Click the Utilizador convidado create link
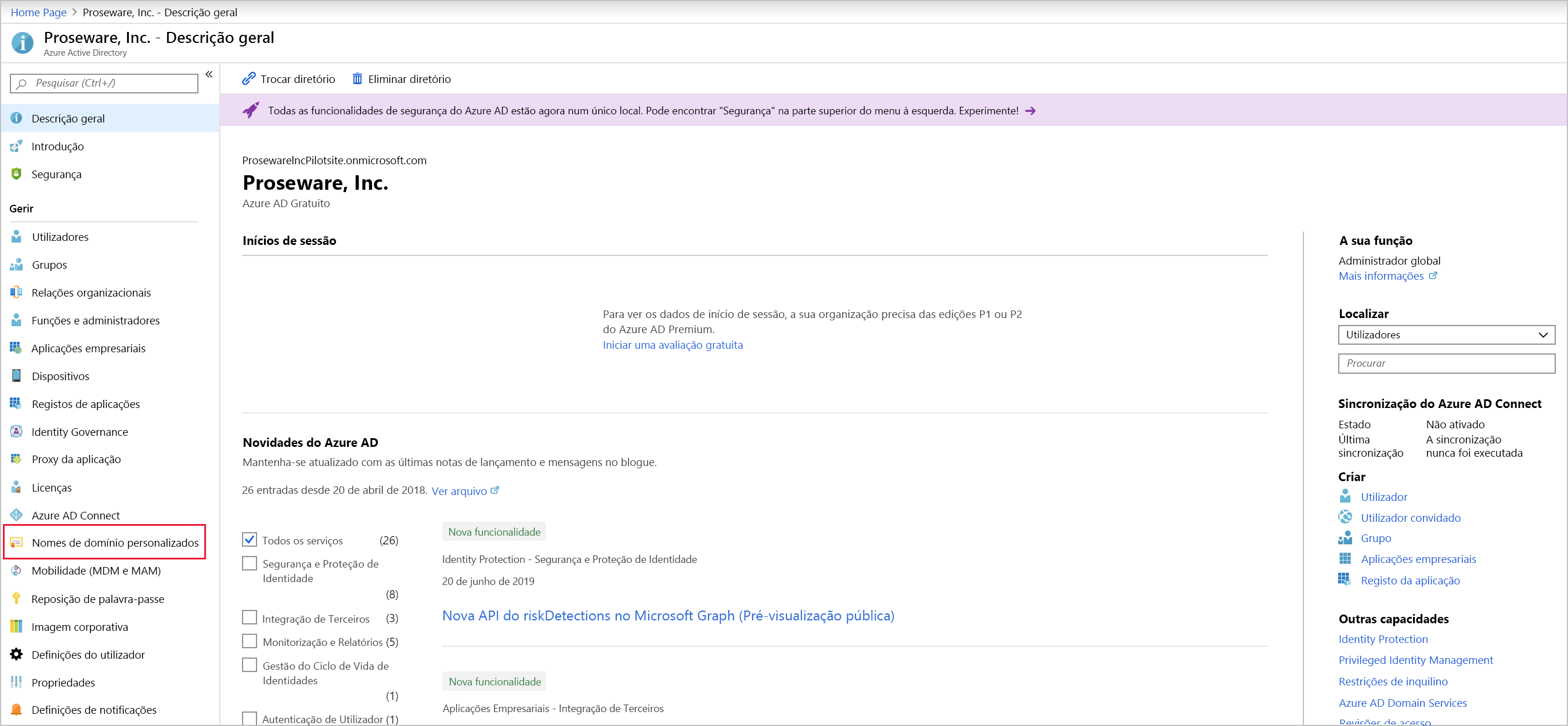Viewport: 1568px width, 726px height. pyautogui.click(x=1410, y=517)
